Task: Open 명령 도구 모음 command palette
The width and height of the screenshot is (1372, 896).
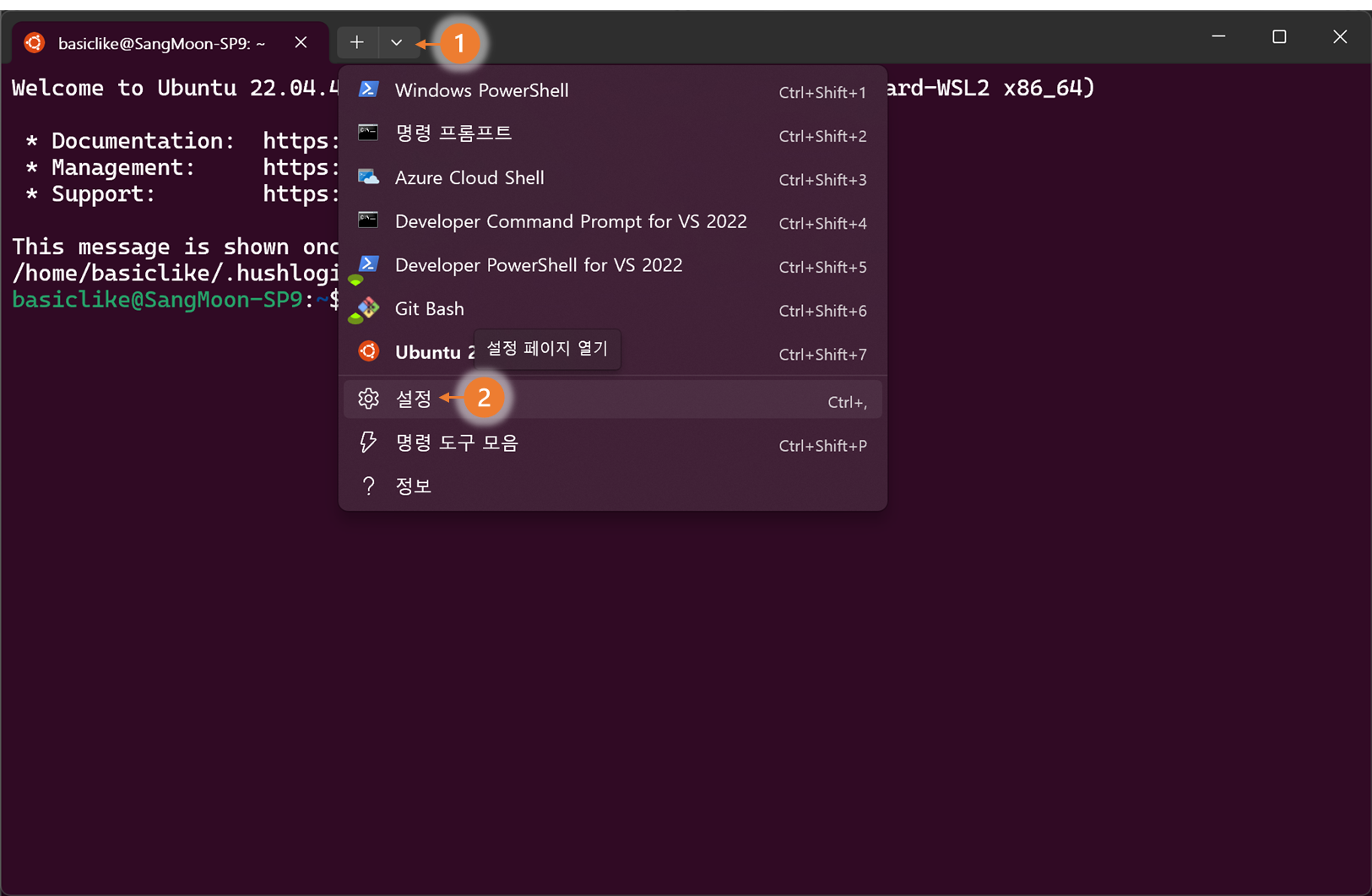Action: pyautogui.click(x=613, y=443)
